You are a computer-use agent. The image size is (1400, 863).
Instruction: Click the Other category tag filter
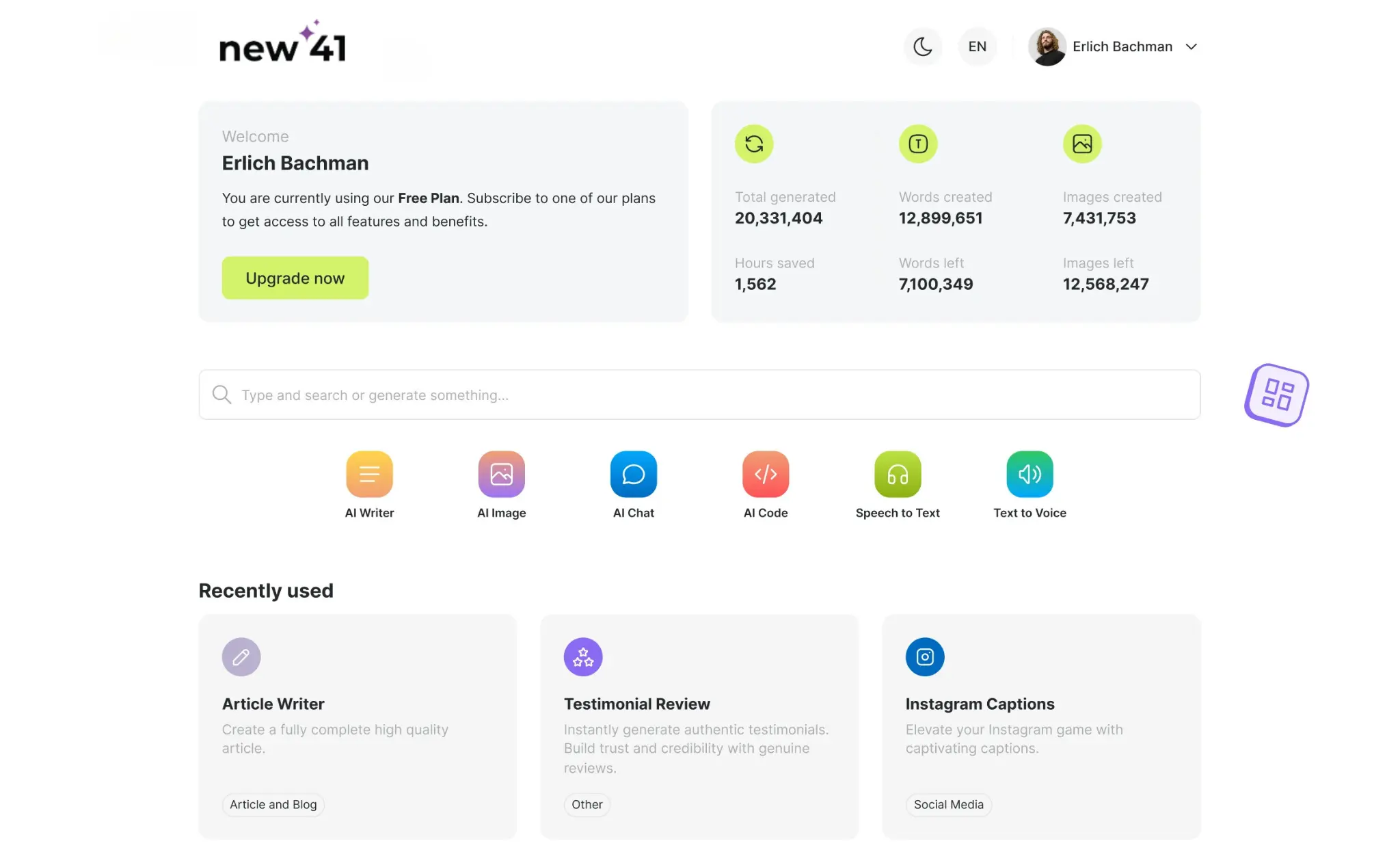tap(587, 804)
